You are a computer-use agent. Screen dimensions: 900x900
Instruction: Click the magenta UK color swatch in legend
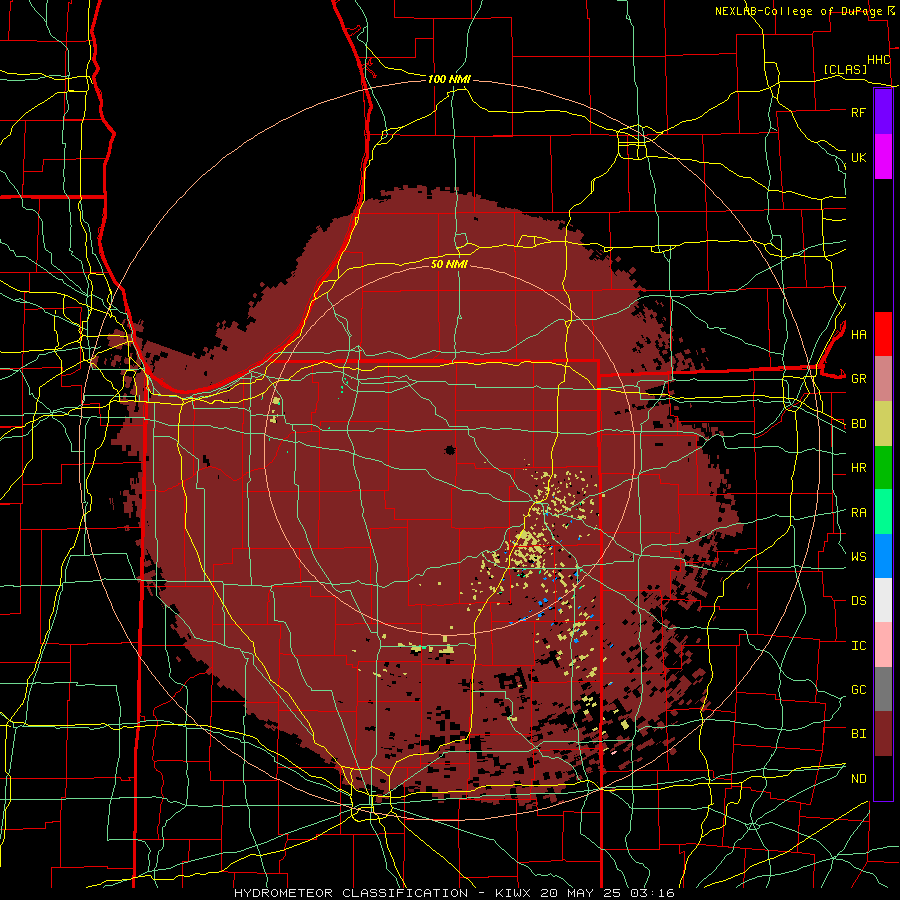pyautogui.click(x=883, y=157)
